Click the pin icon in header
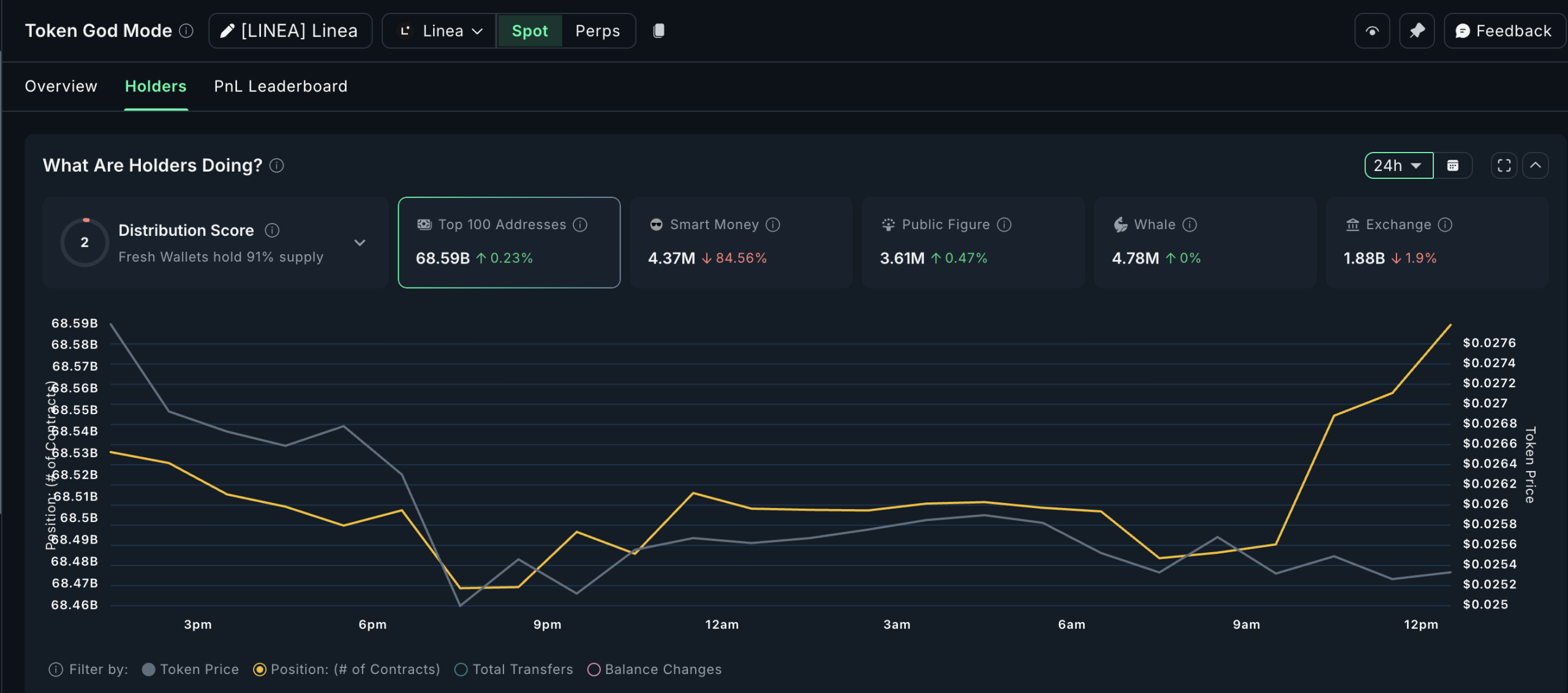The width and height of the screenshot is (1568, 693). point(1417,31)
